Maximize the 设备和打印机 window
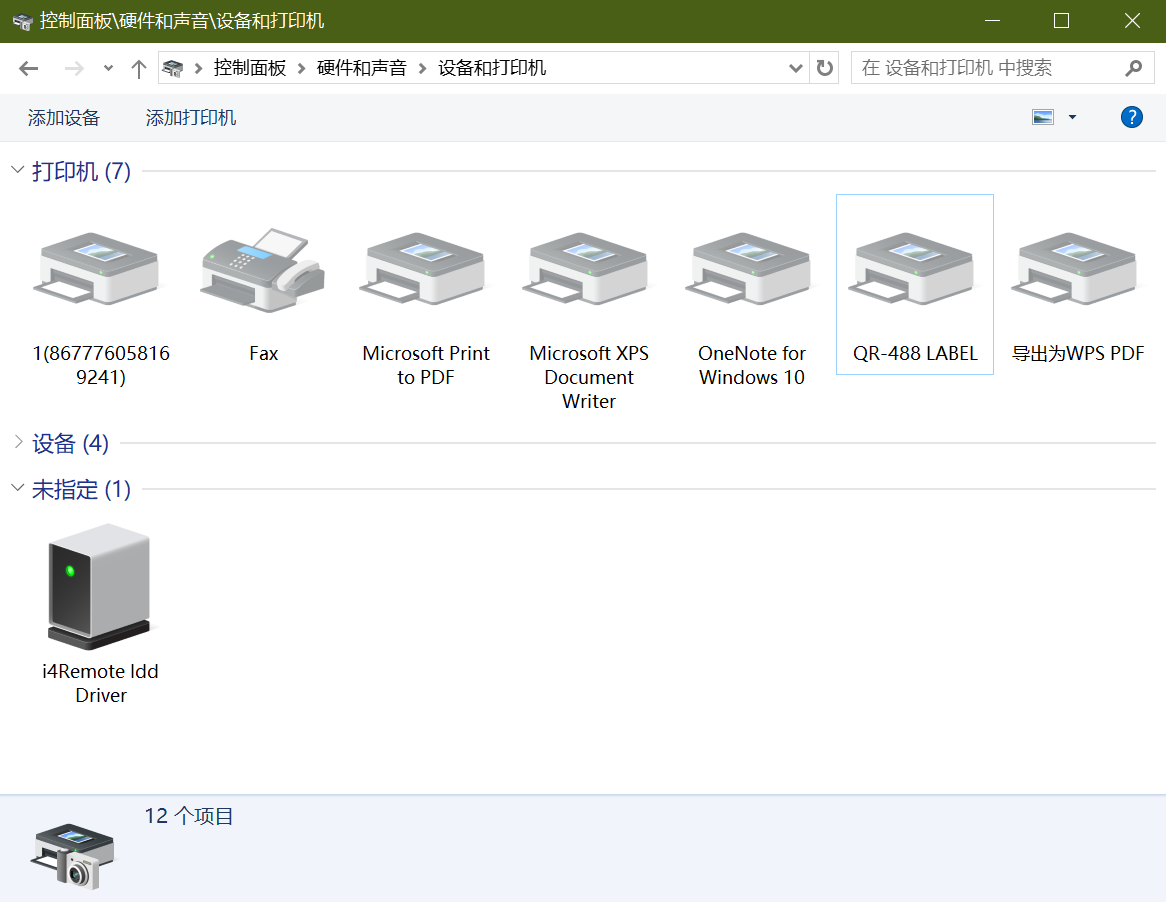Viewport: 1166px width, 902px height. 1061,21
